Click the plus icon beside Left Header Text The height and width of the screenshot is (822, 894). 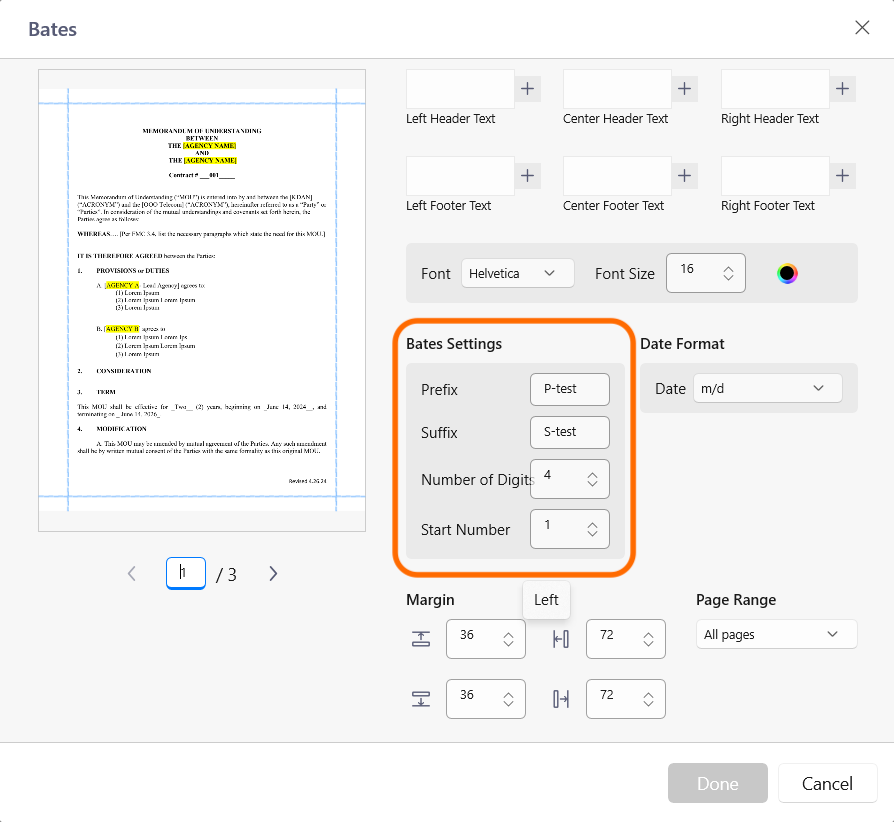point(527,88)
